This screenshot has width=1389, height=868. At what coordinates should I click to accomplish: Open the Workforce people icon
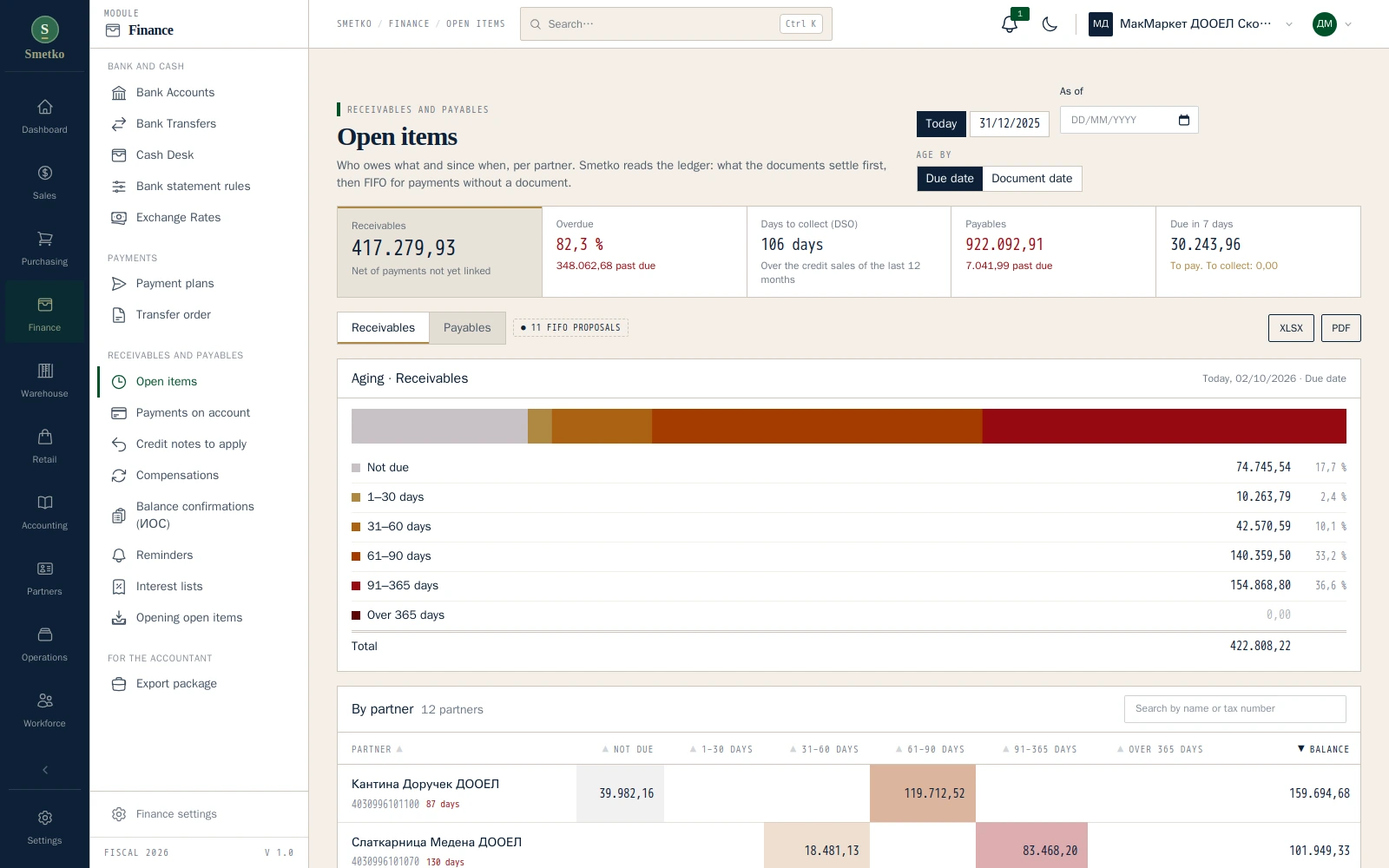44,700
